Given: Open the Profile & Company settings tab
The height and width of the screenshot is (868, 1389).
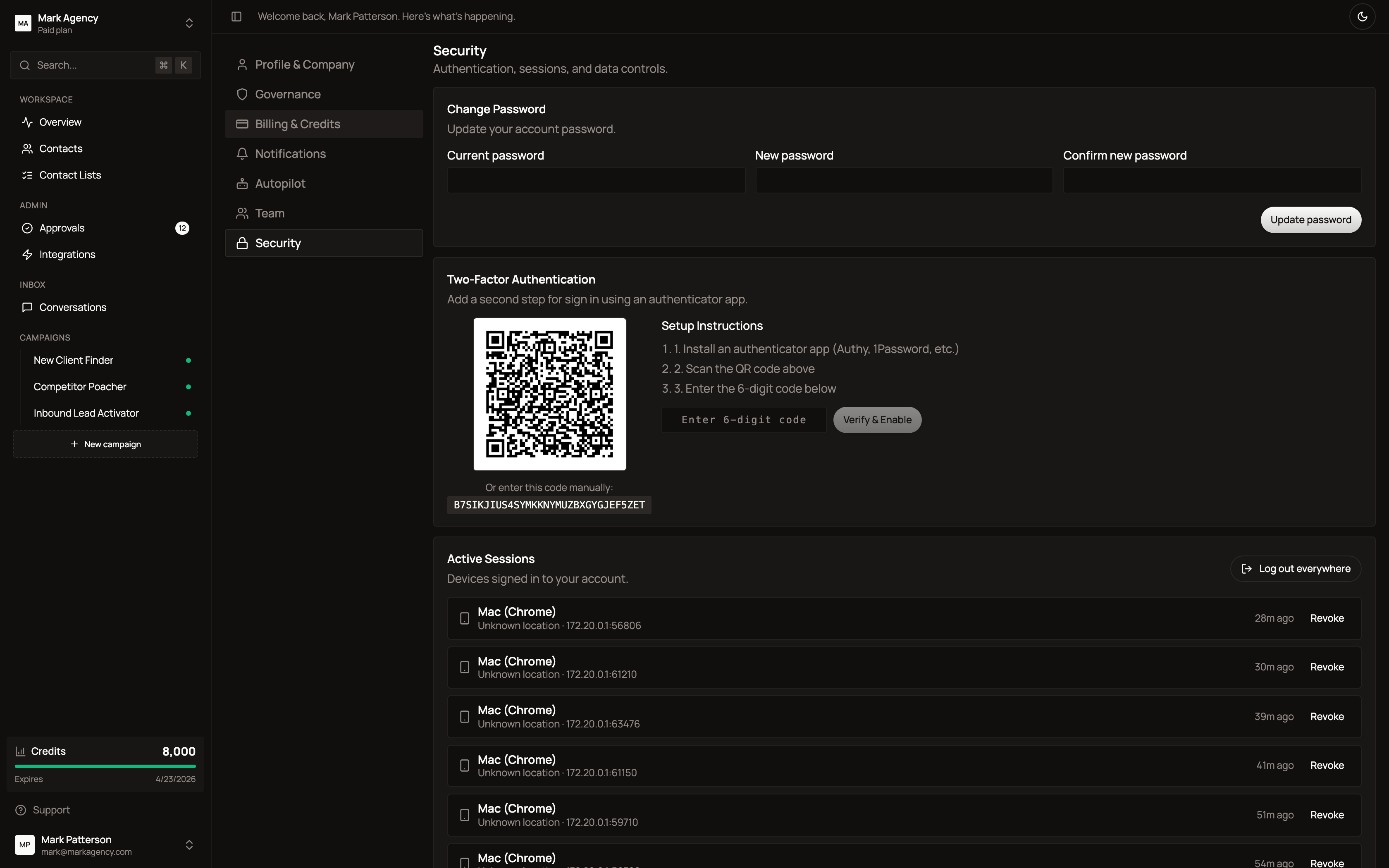Looking at the screenshot, I should (x=324, y=64).
